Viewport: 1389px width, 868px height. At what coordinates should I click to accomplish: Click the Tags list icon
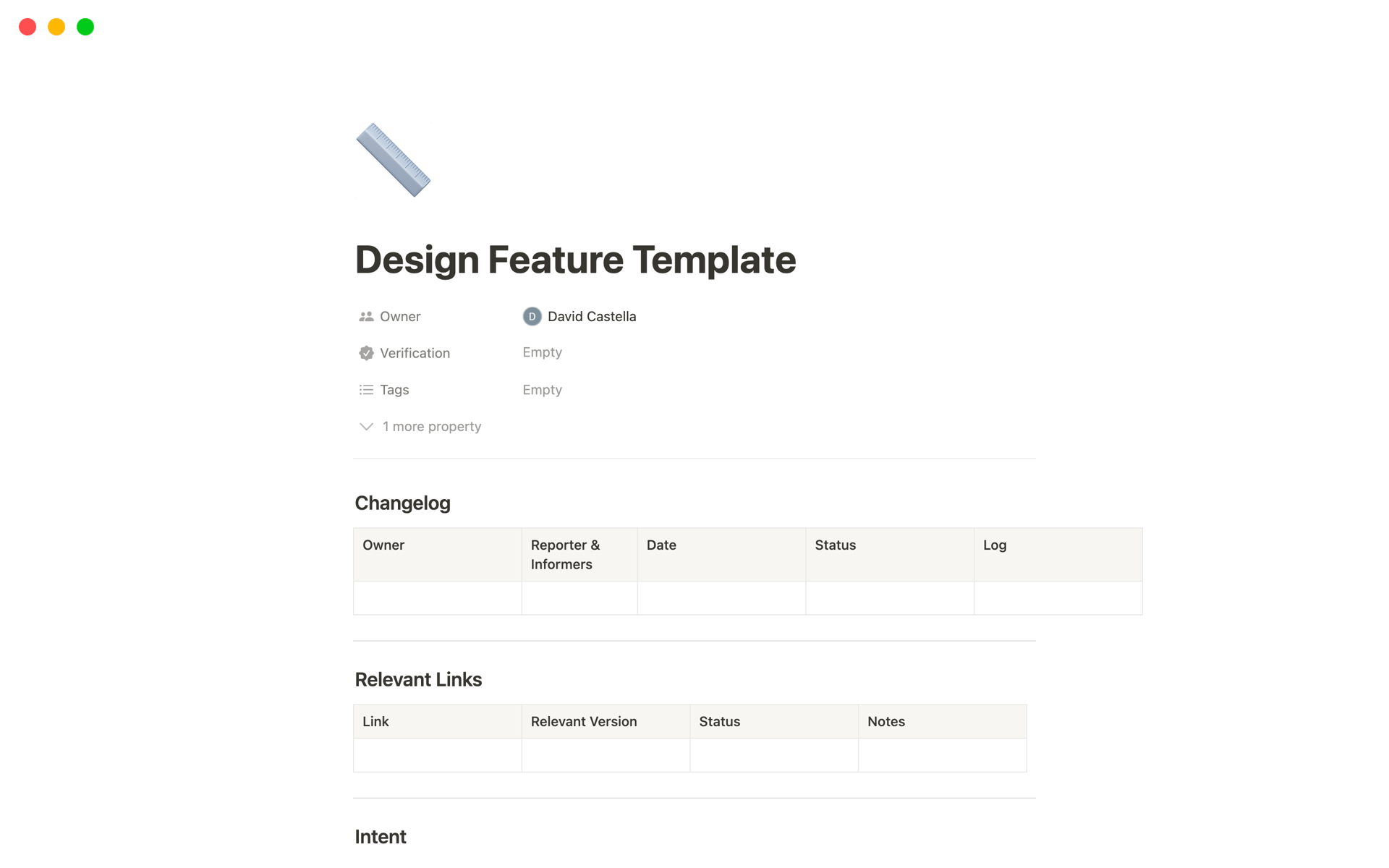coord(366,390)
